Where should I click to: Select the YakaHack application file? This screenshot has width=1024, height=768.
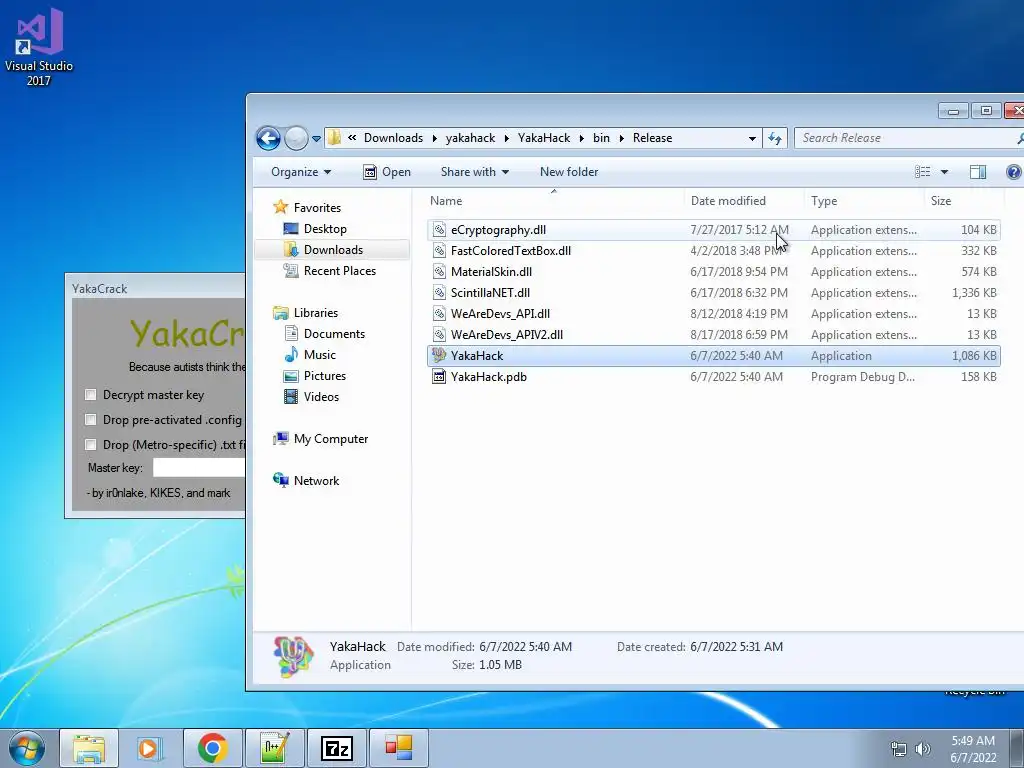point(713,356)
